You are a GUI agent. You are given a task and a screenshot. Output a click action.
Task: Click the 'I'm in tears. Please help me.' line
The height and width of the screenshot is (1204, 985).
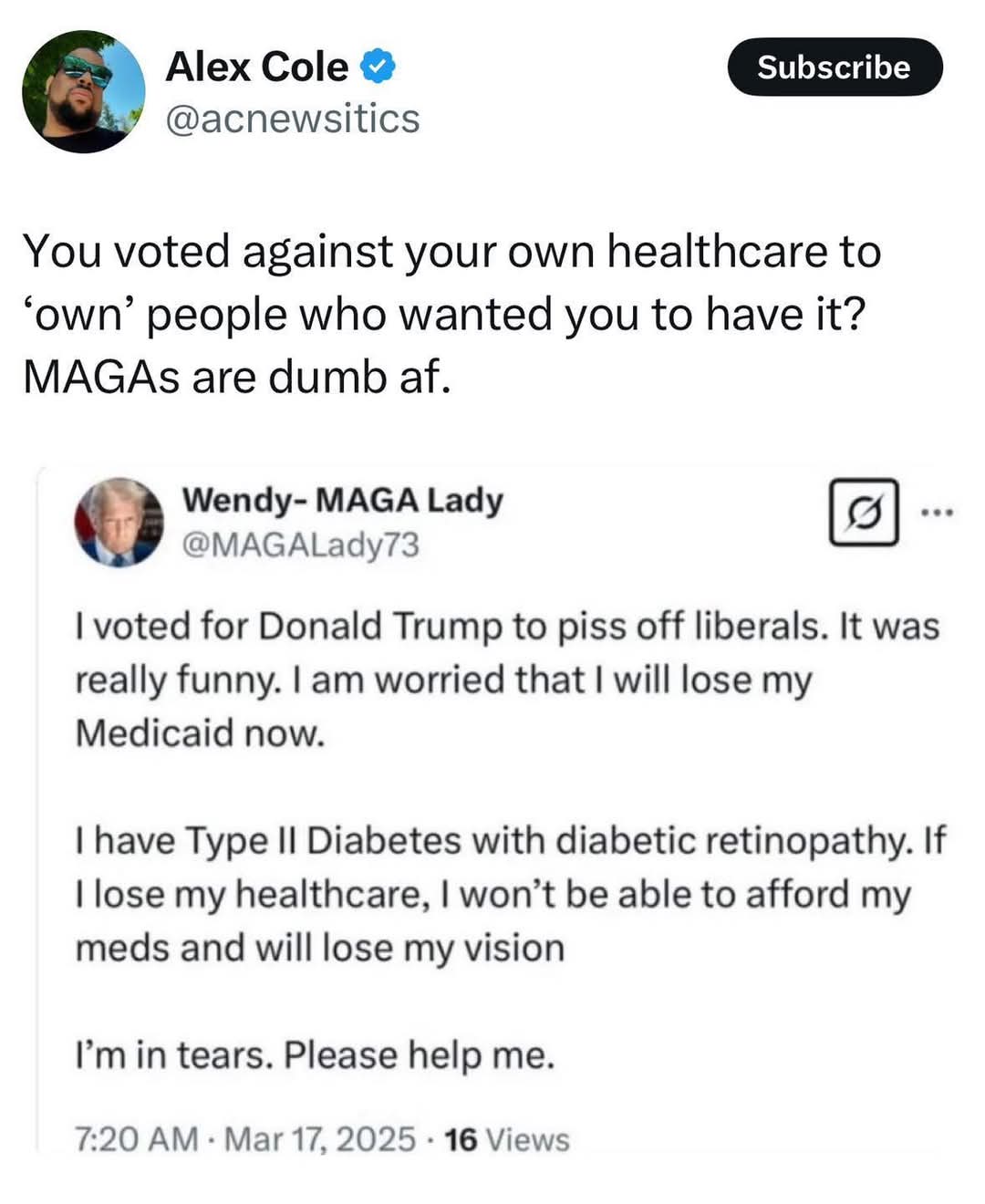click(315, 1055)
